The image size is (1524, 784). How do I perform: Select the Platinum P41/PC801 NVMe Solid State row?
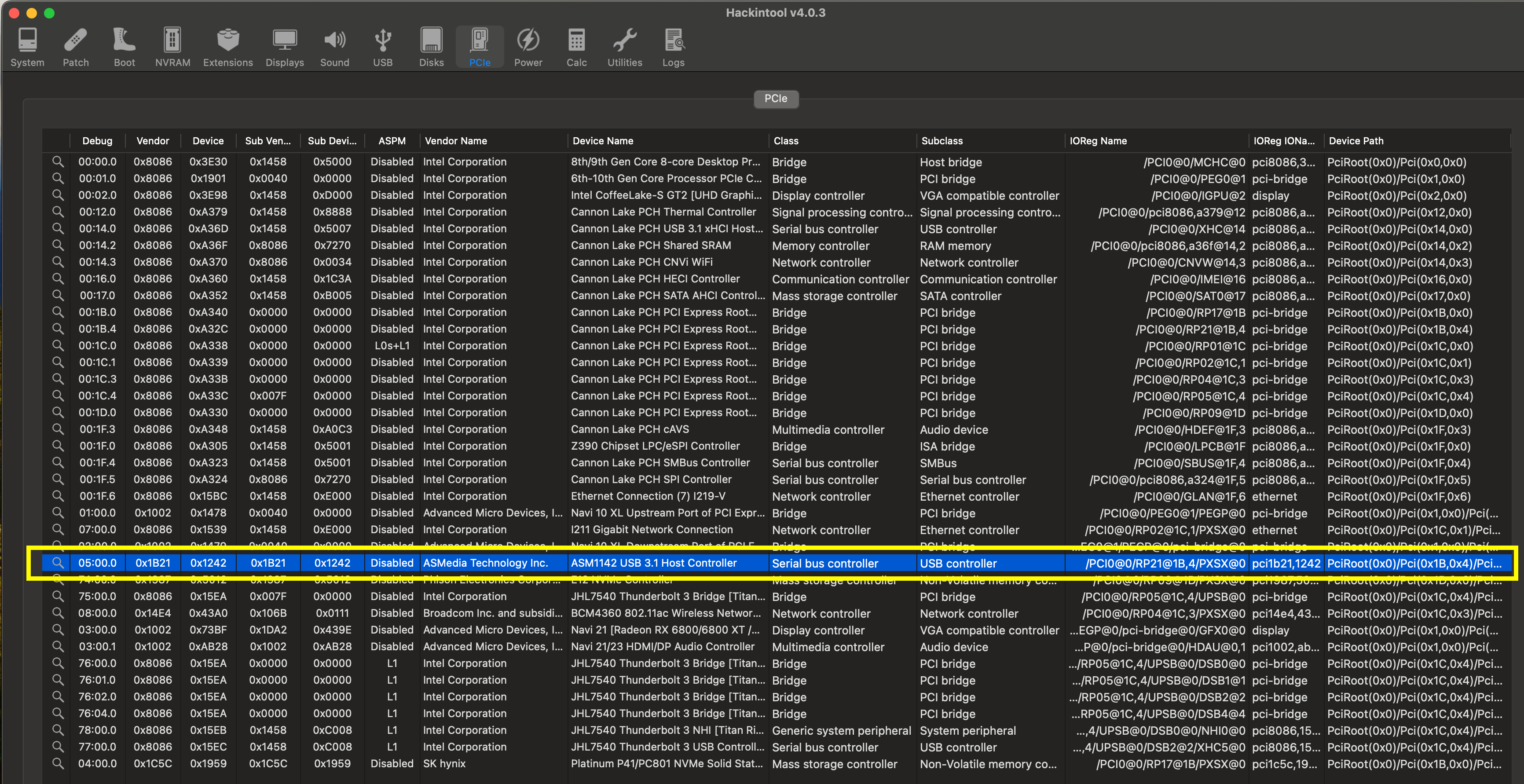[x=776, y=763]
